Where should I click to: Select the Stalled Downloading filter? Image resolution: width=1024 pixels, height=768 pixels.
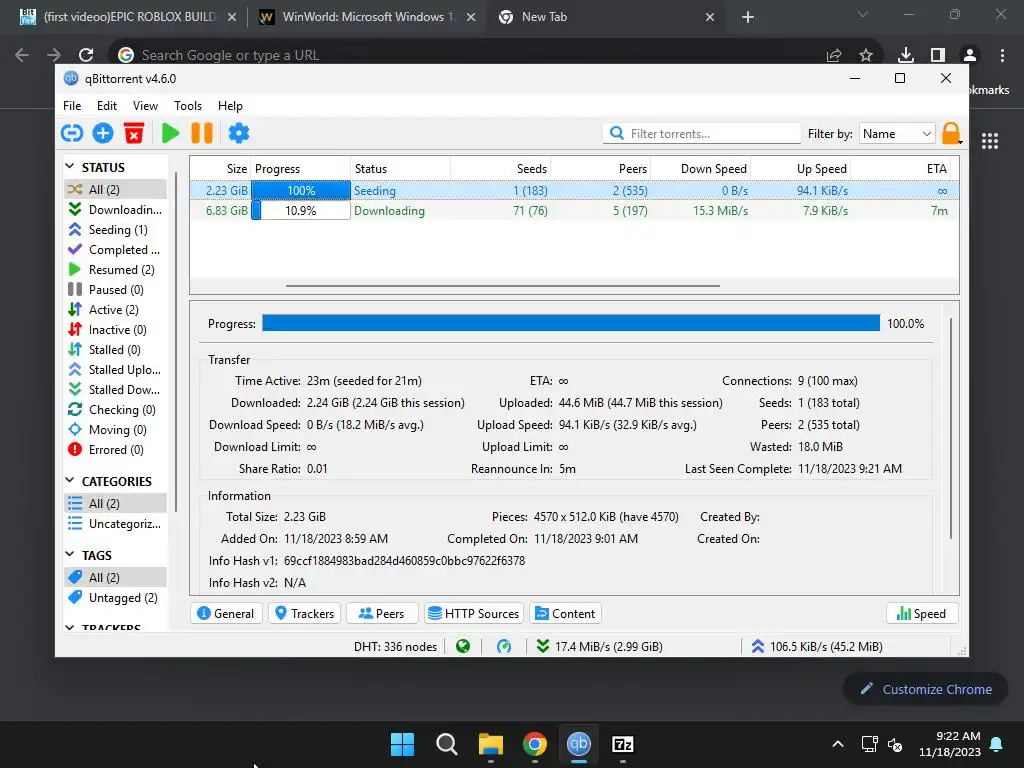click(115, 390)
